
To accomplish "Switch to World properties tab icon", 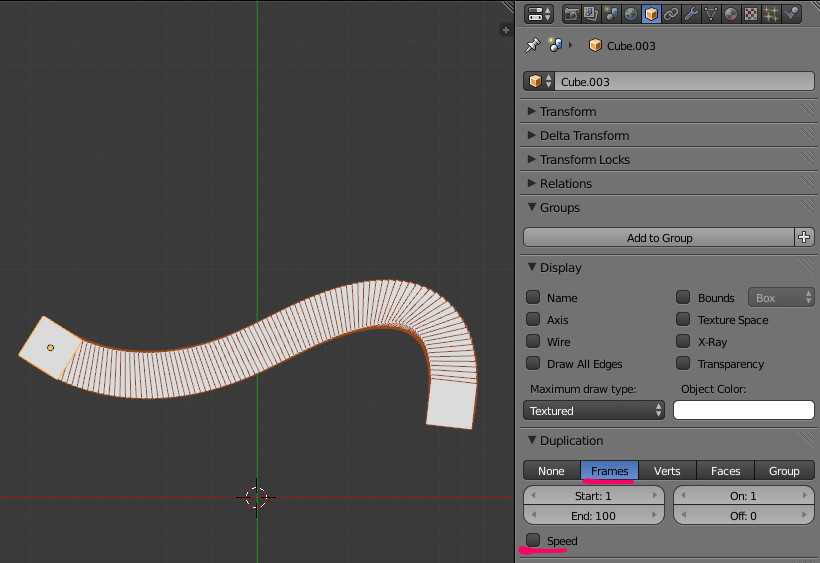I will tap(630, 14).
